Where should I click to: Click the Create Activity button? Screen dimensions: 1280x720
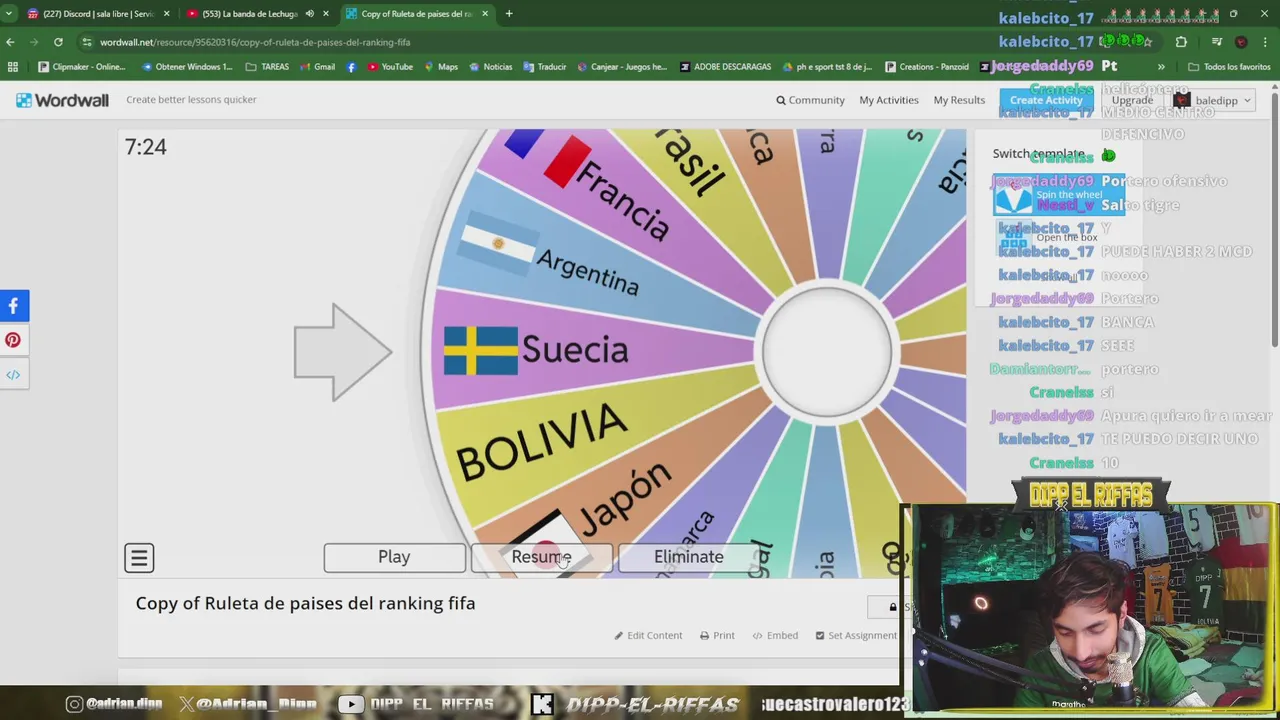click(1046, 100)
